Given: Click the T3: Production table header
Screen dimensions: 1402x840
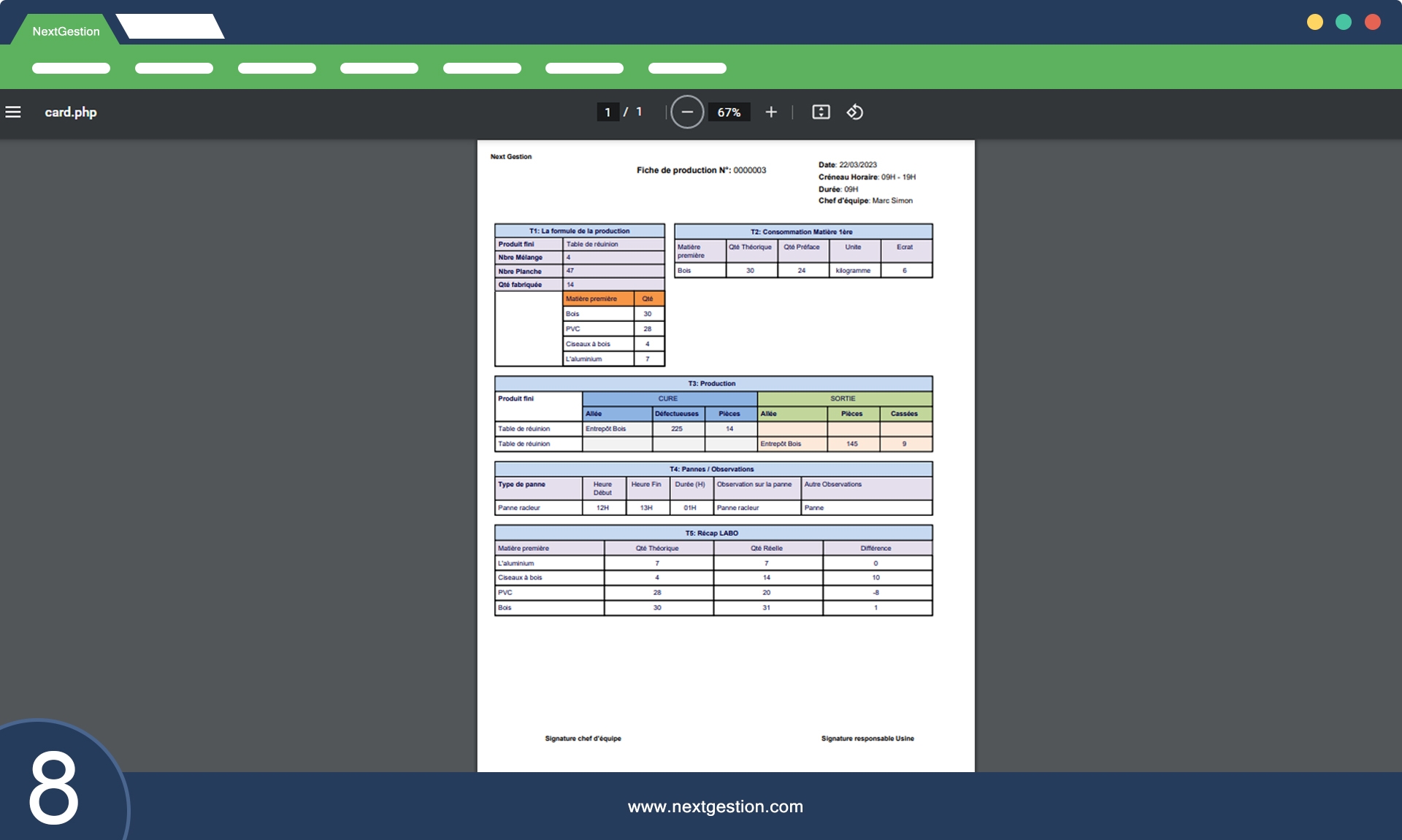Looking at the screenshot, I should pos(713,383).
